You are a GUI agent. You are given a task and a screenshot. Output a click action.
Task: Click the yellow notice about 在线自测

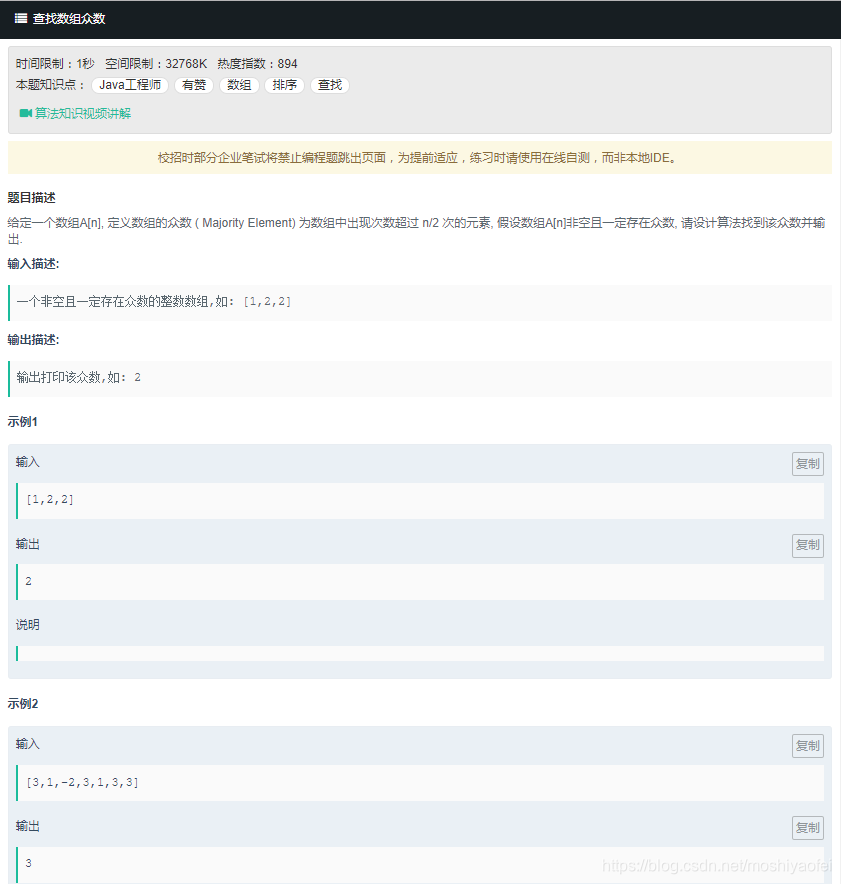[x=420, y=158]
